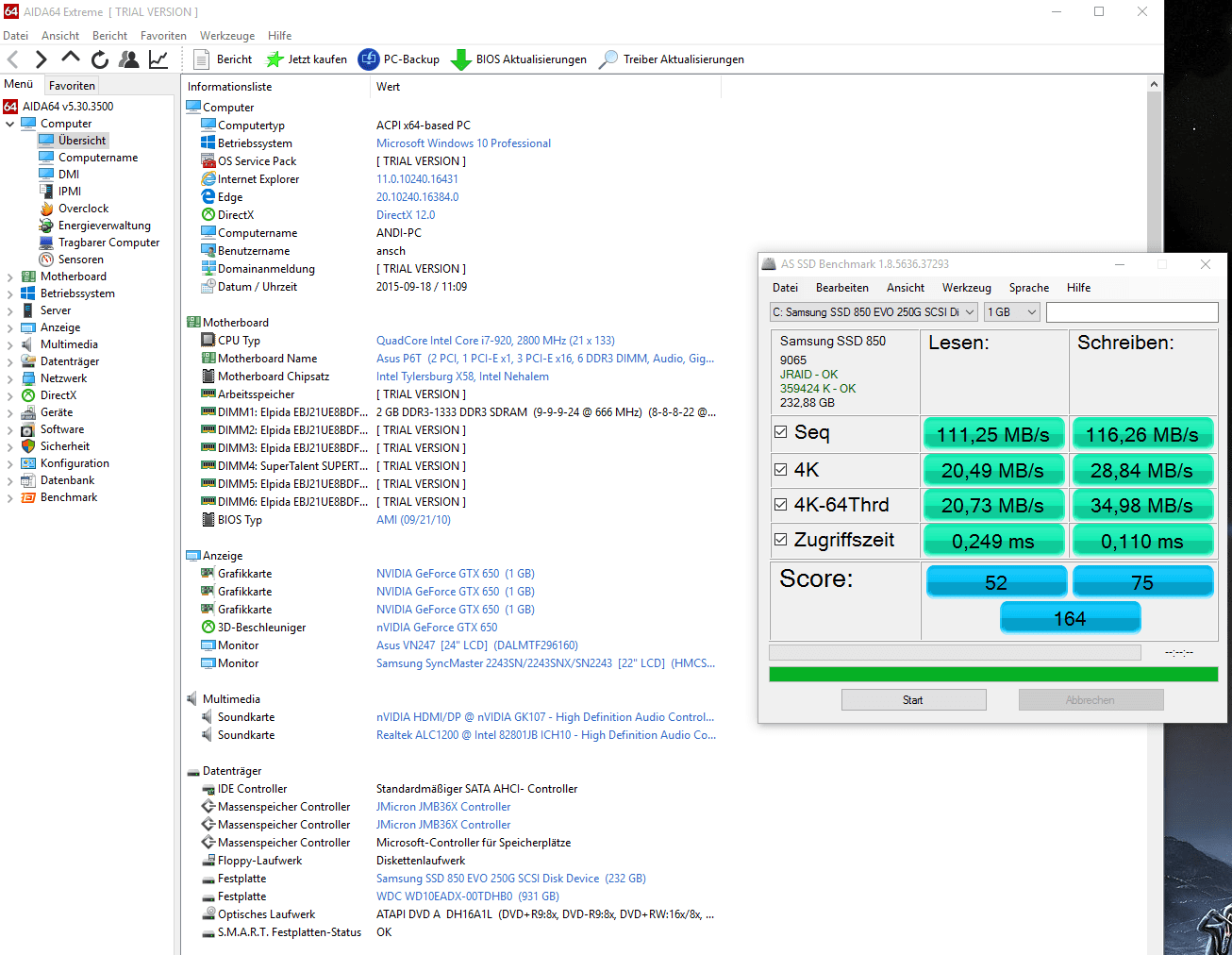Click the Bericht report toolbar button
The height and width of the screenshot is (955, 1232).
tap(223, 59)
